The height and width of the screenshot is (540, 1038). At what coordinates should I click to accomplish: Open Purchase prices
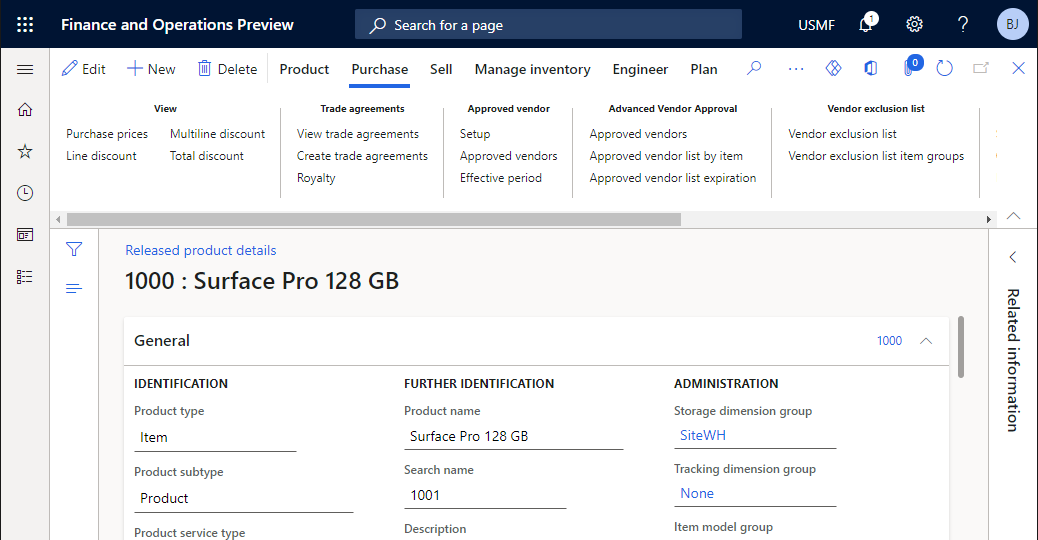(107, 134)
